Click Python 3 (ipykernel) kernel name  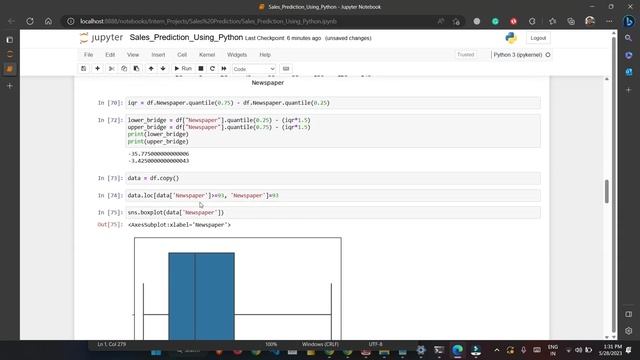click(518, 55)
